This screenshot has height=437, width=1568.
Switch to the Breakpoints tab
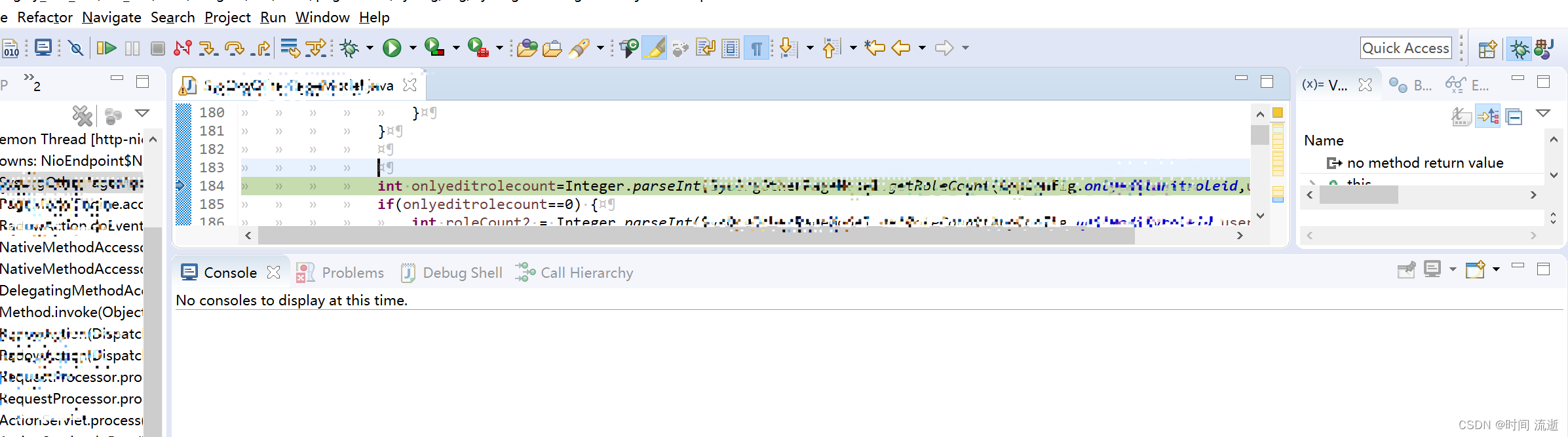(x=1411, y=85)
